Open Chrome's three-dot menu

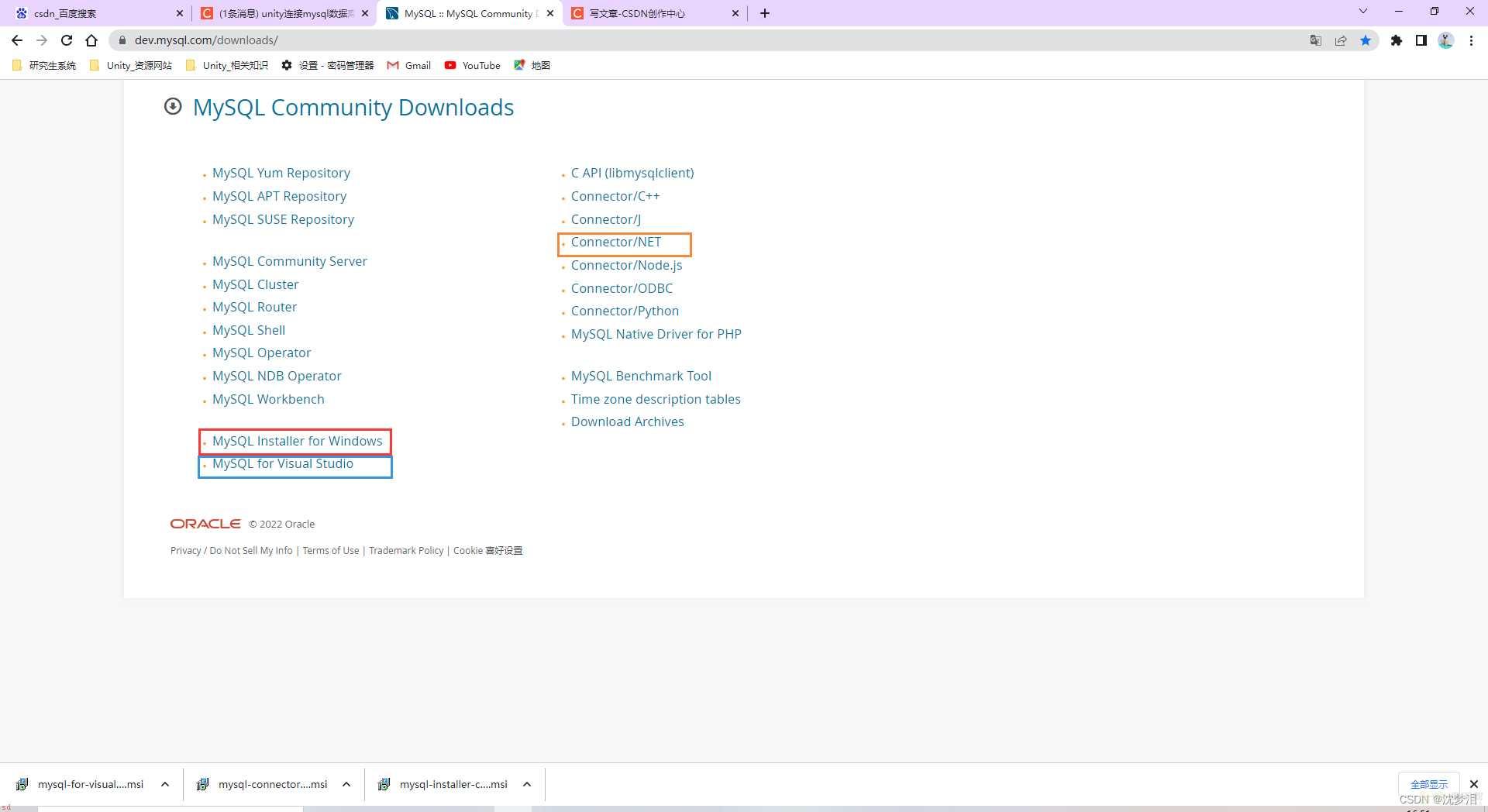[1471, 40]
